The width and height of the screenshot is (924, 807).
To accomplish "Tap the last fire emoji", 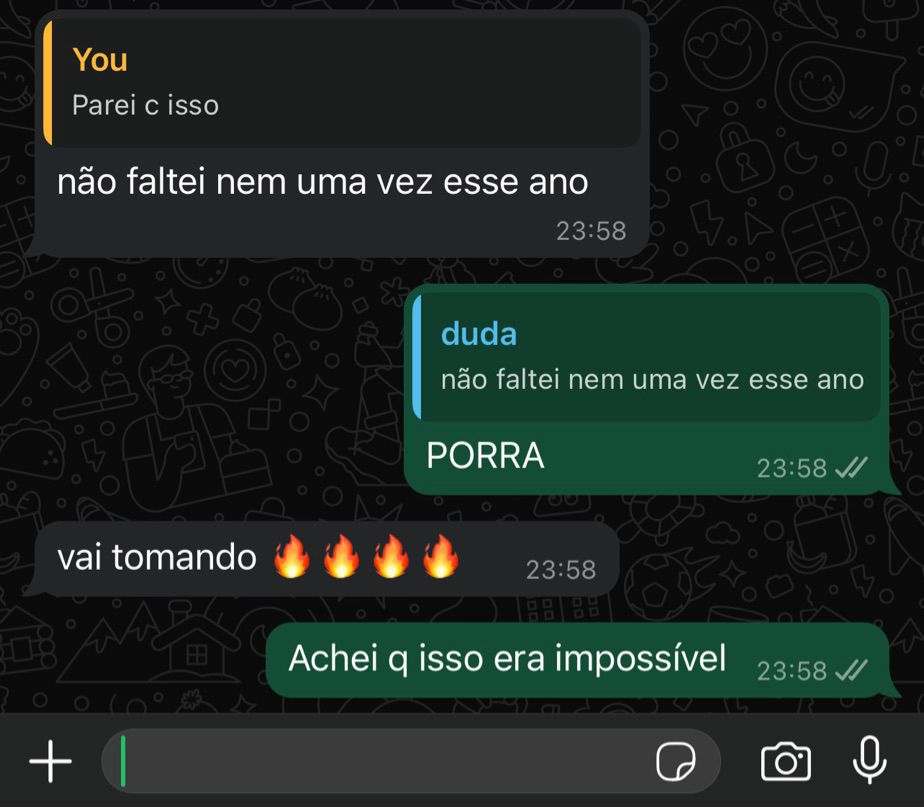I will (x=440, y=556).
